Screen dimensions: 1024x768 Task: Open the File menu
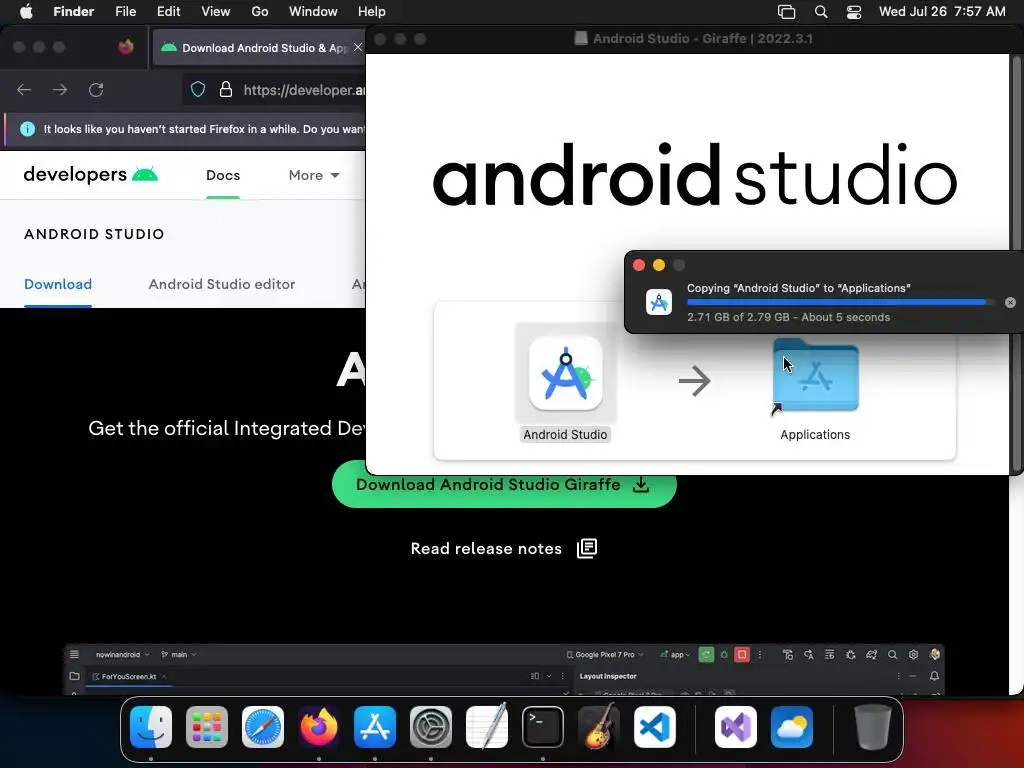[x=125, y=12]
